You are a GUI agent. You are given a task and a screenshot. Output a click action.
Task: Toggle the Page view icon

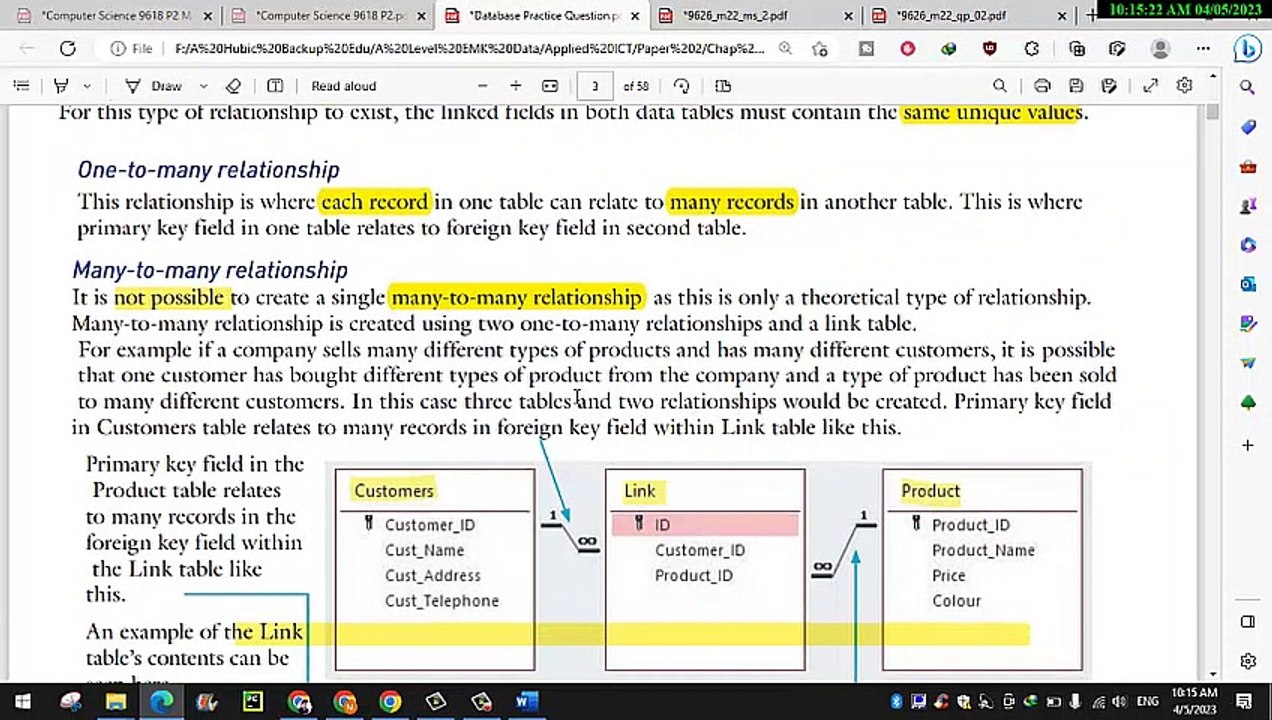(x=723, y=86)
